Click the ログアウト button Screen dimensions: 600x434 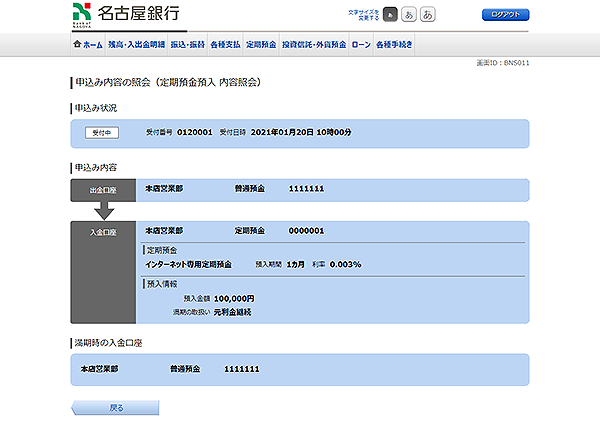pyautogui.click(x=505, y=15)
